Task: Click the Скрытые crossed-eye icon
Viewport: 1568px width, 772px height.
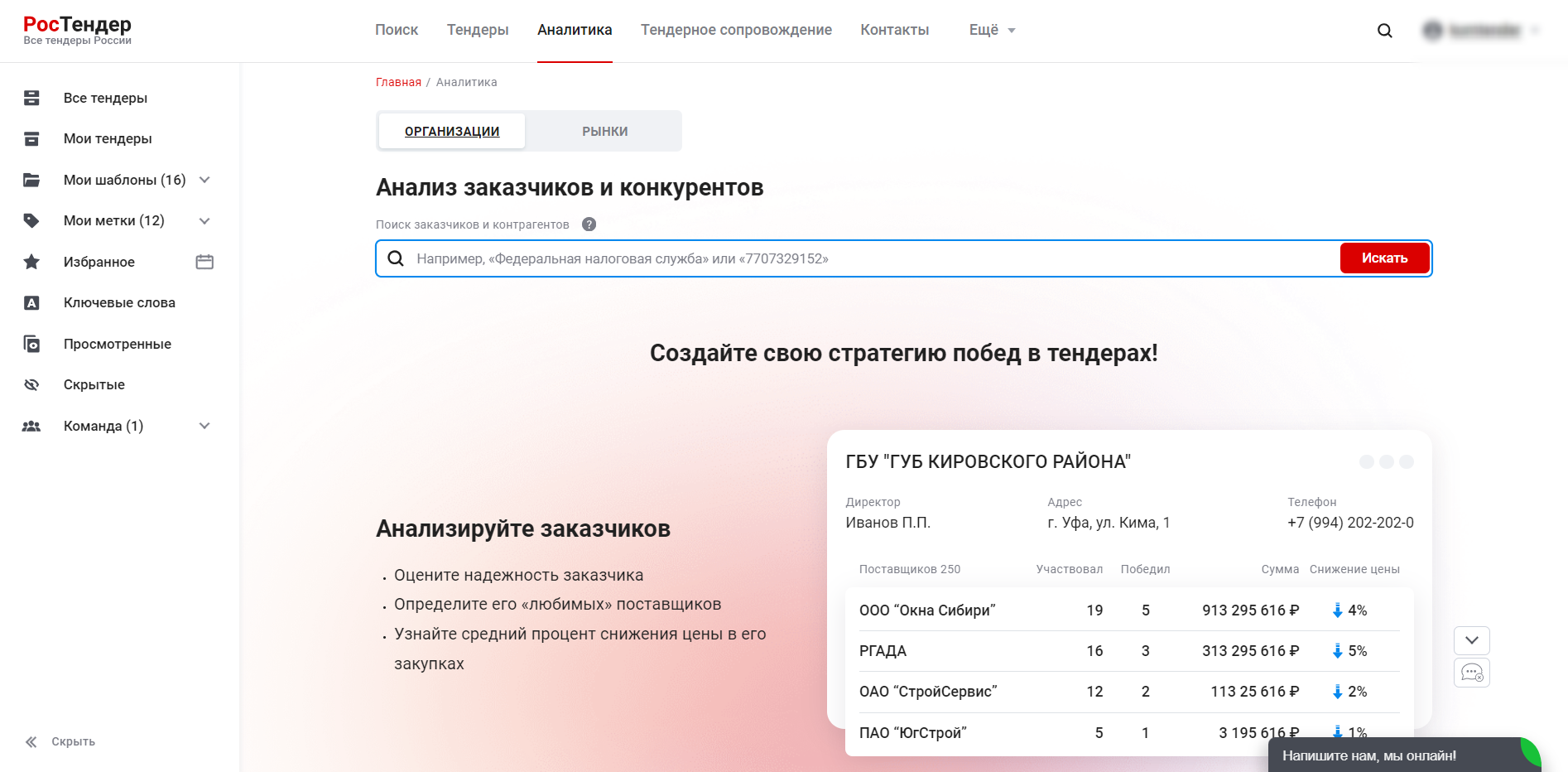Action: [x=31, y=384]
